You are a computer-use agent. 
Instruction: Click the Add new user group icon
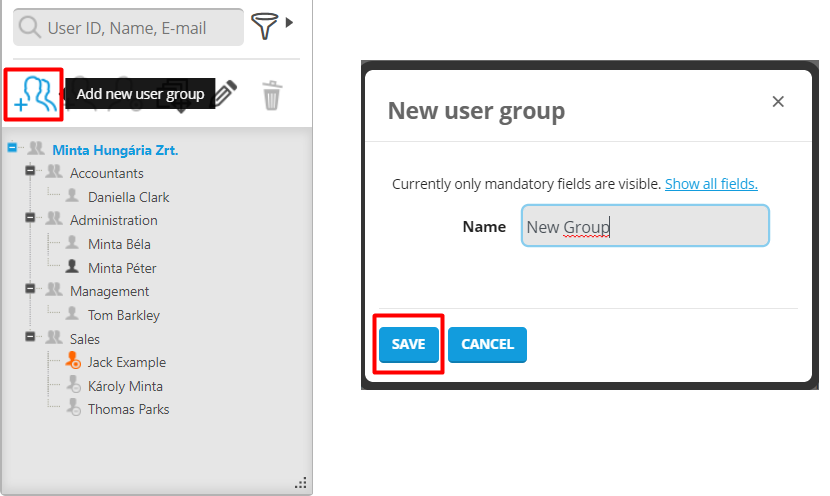(33, 94)
